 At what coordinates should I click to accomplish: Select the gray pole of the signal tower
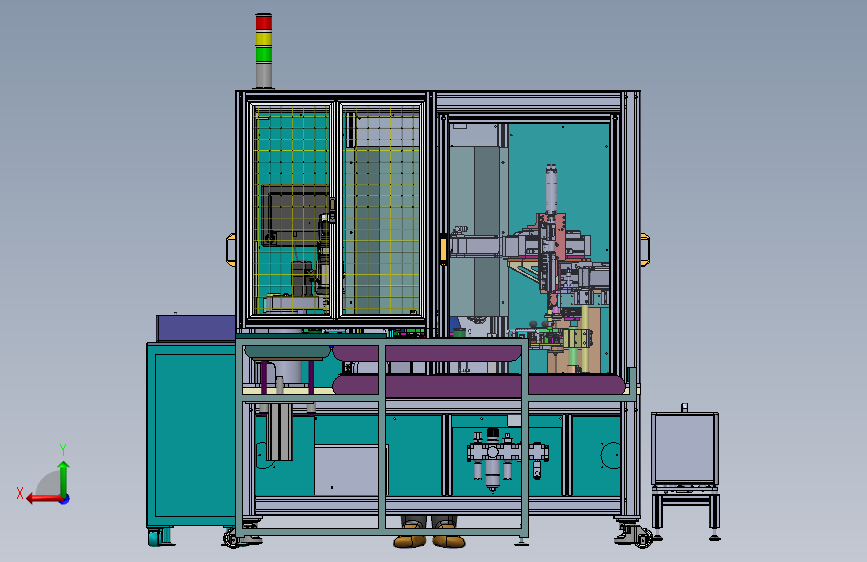pos(264,74)
